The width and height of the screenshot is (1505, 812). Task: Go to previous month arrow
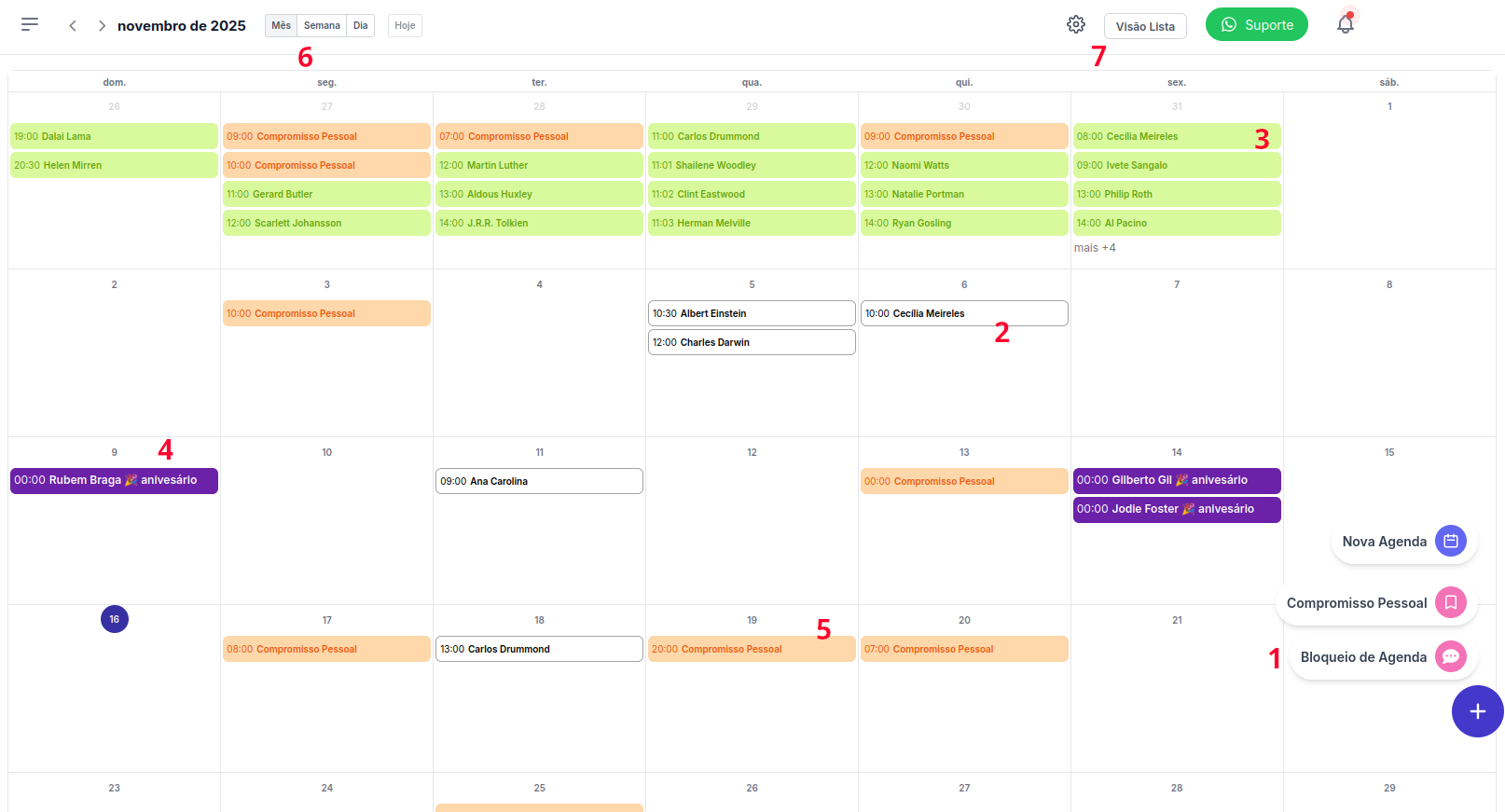click(73, 26)
